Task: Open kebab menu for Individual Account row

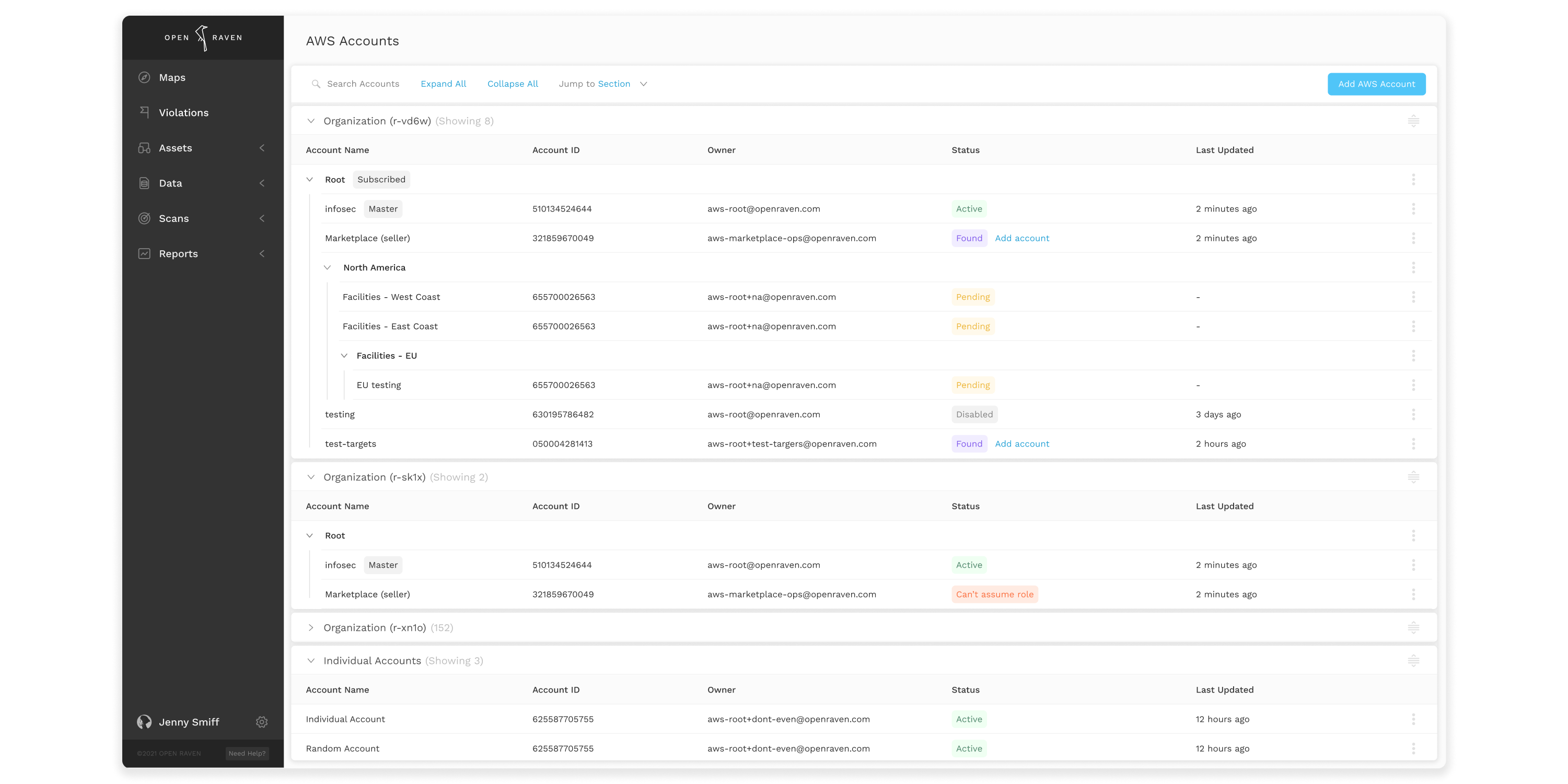Action: click(x=1413, y=719)
